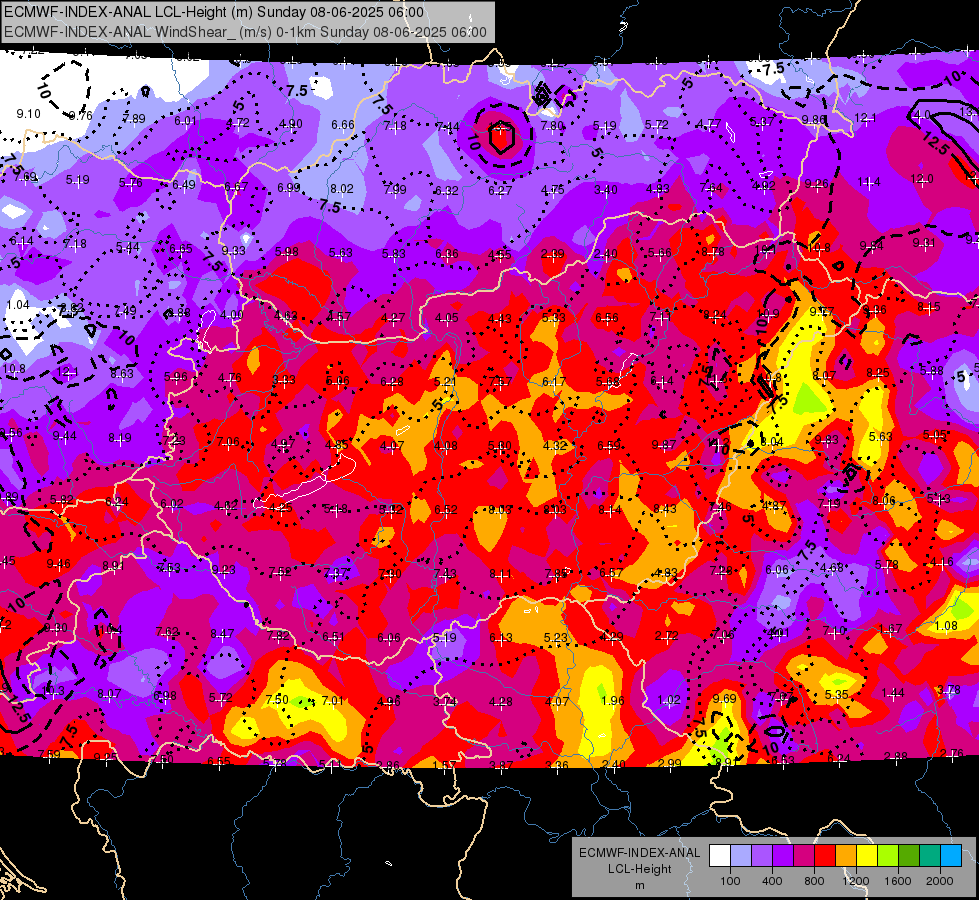The height and width of the screenshot is (900, 979).
Task: Click the lime green legend swatch
Action: click(888, 856)
